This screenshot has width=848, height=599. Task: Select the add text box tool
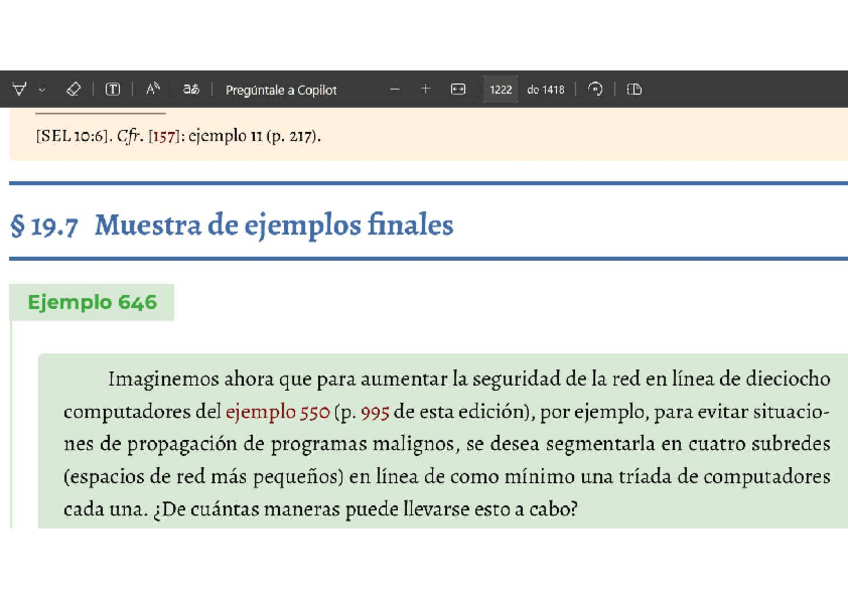[112, 89]
